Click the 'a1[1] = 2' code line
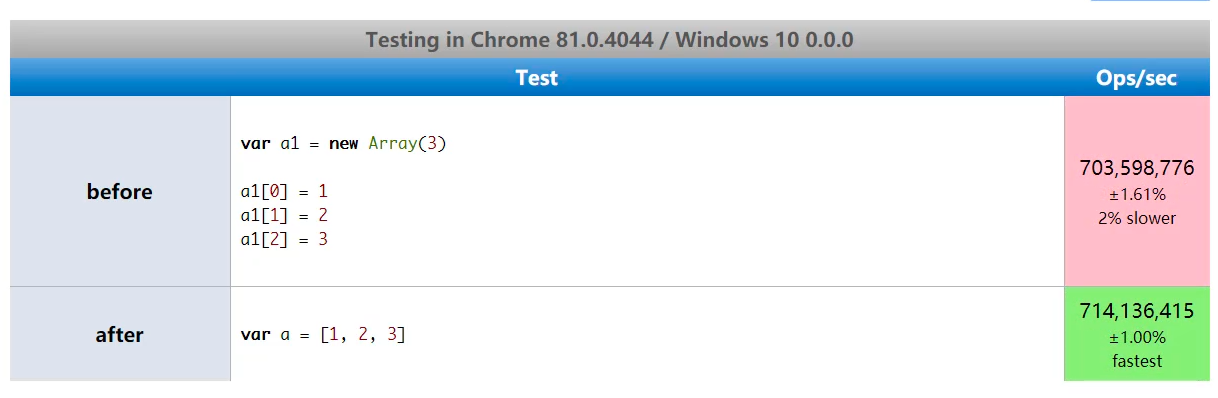Image resolution: width=1218 pixels, height=398 pixels. pyautogui.click(x=284, y=215)
